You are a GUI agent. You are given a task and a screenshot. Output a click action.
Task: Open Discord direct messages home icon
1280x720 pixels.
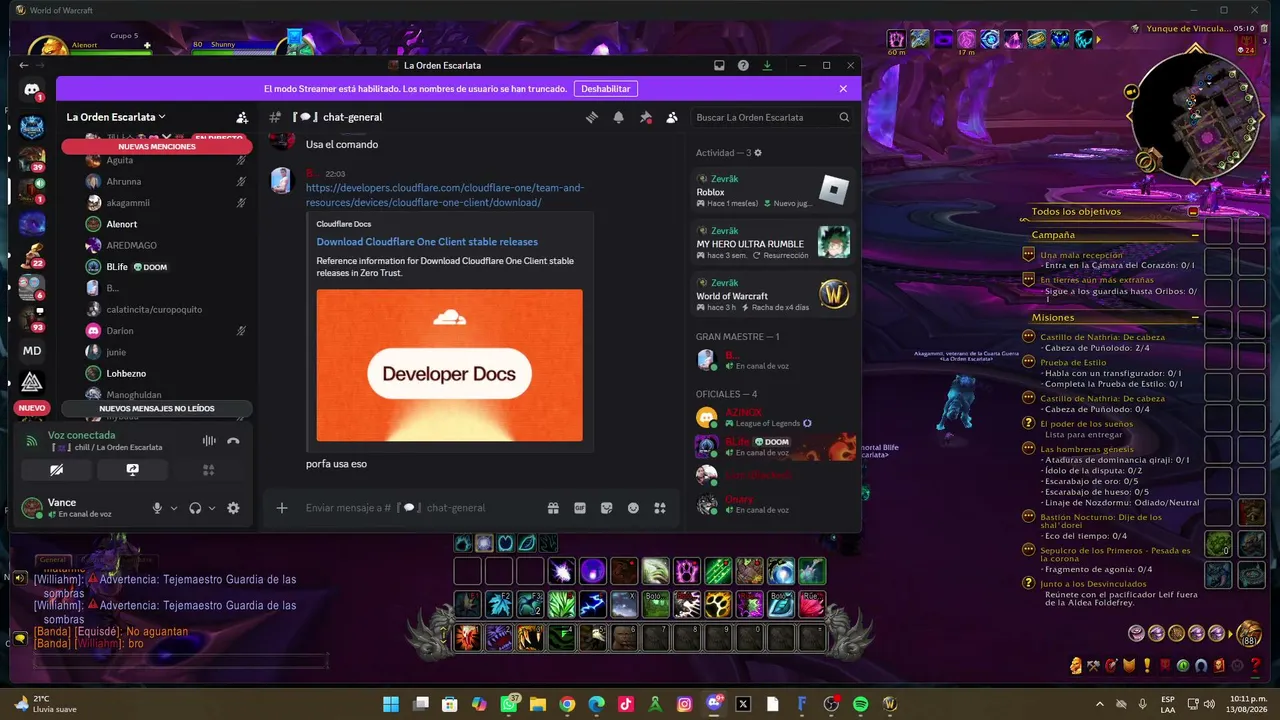click(32, 90)
